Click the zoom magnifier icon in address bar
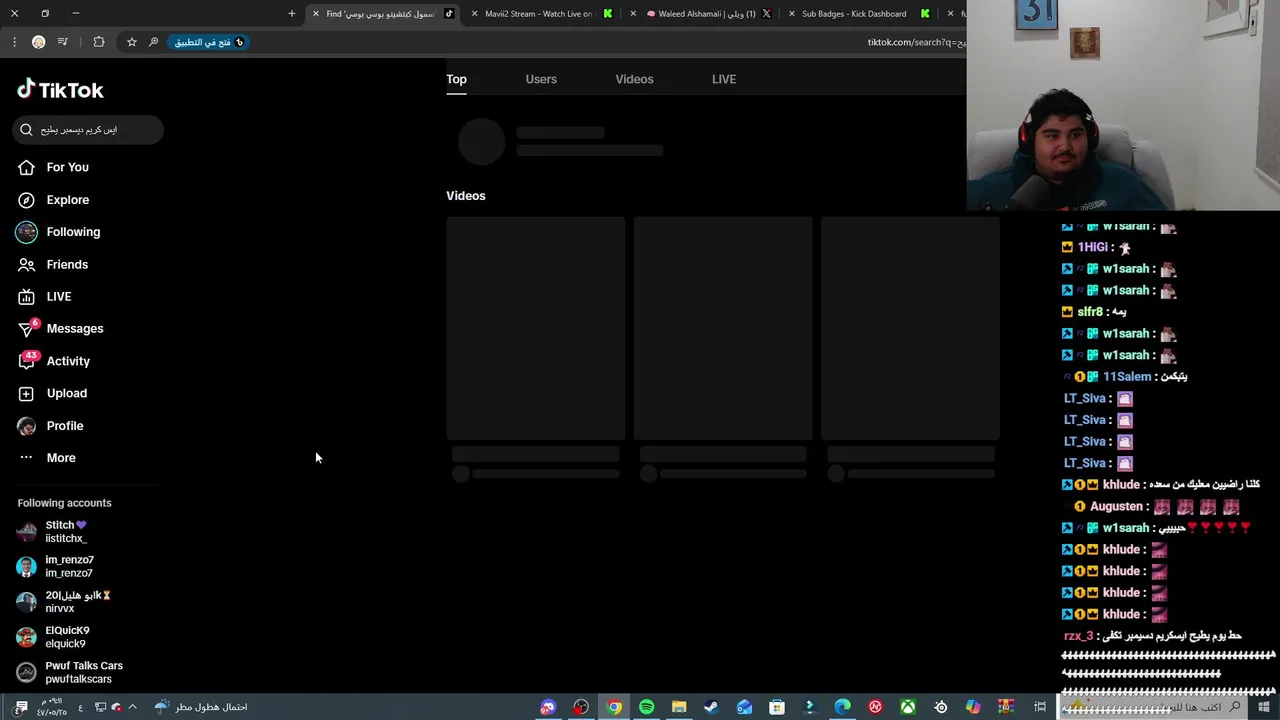This screenshot has height=720, width=1280. pyautogui.click(x=153, y=42)
